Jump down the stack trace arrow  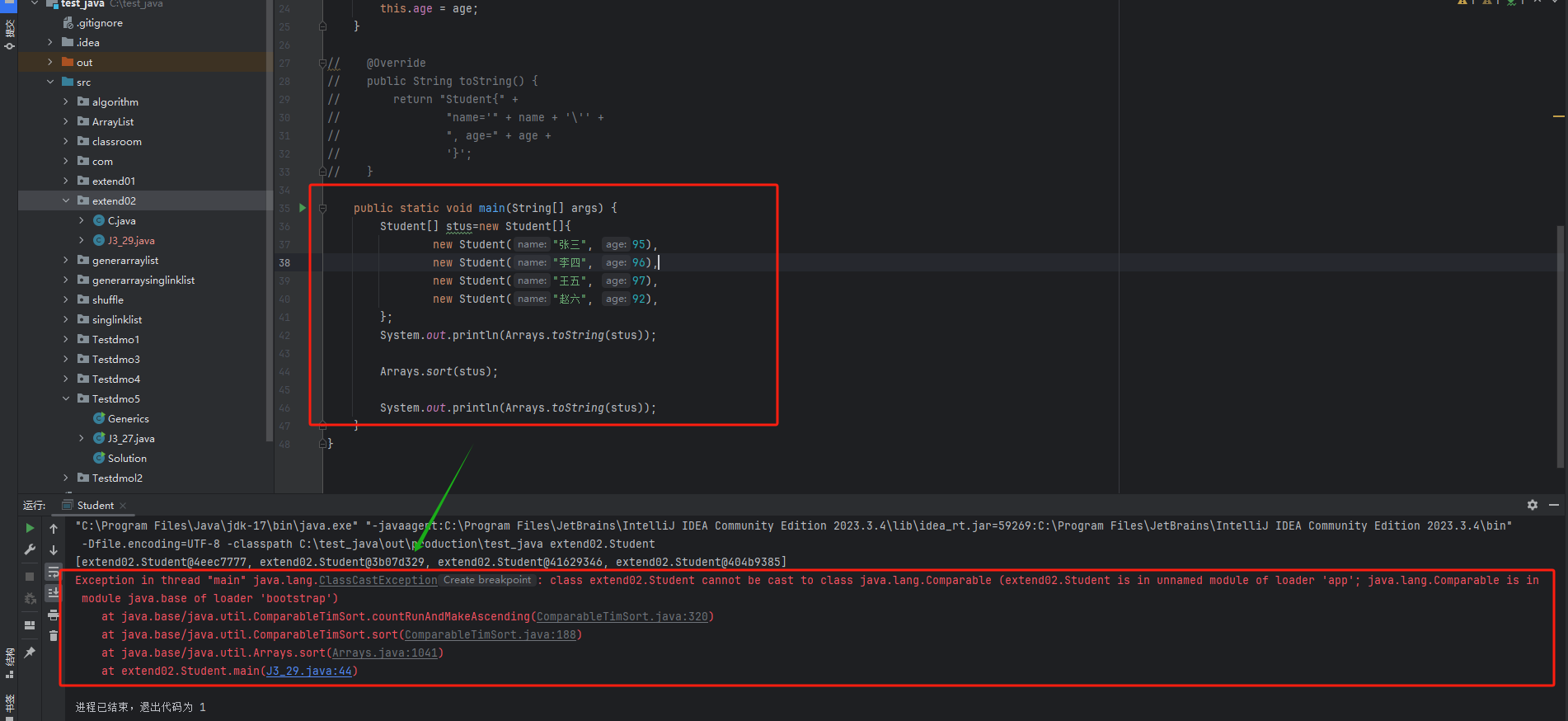pos(54,549)
